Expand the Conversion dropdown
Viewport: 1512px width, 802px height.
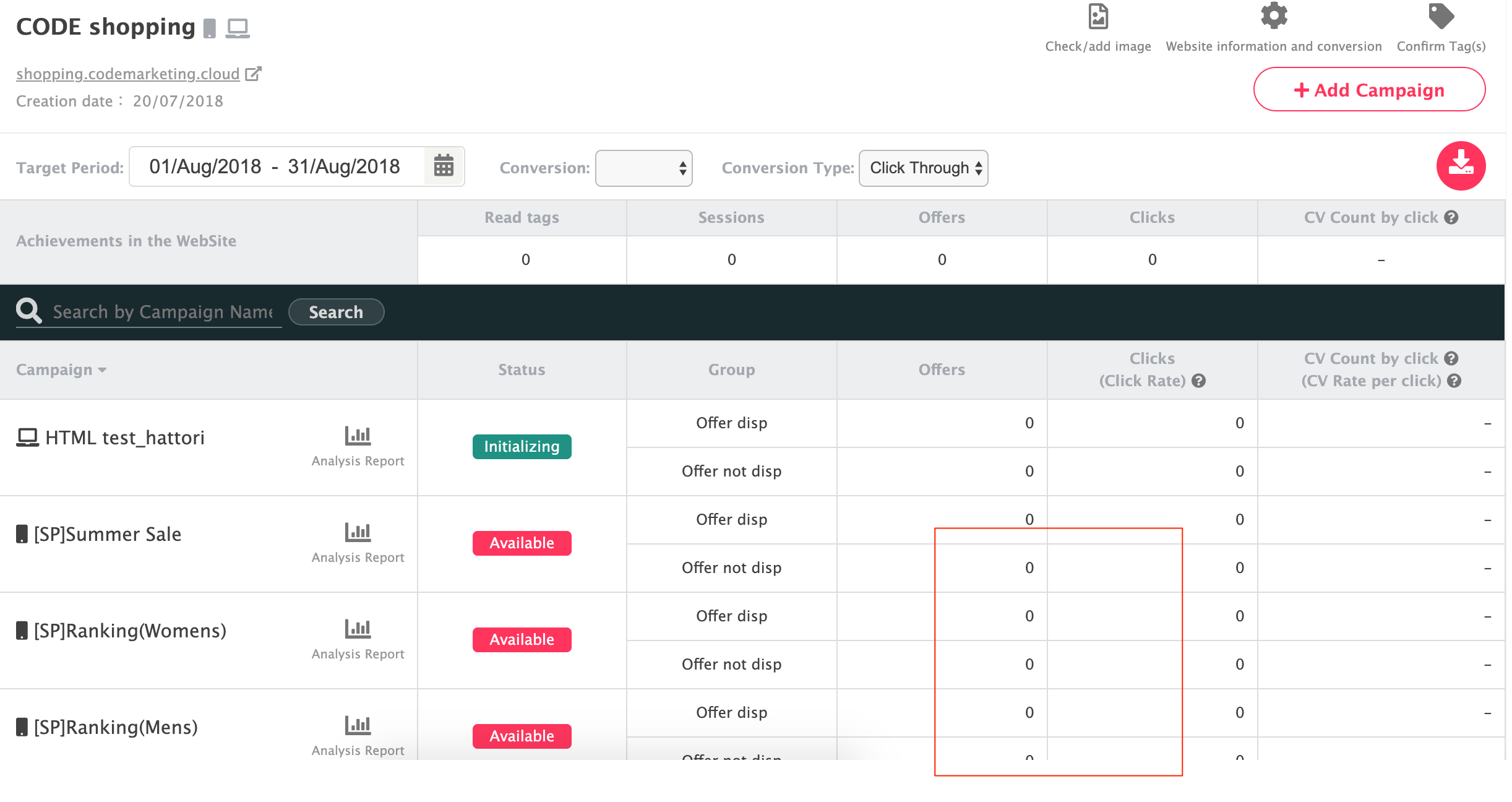tap(643, 168)
